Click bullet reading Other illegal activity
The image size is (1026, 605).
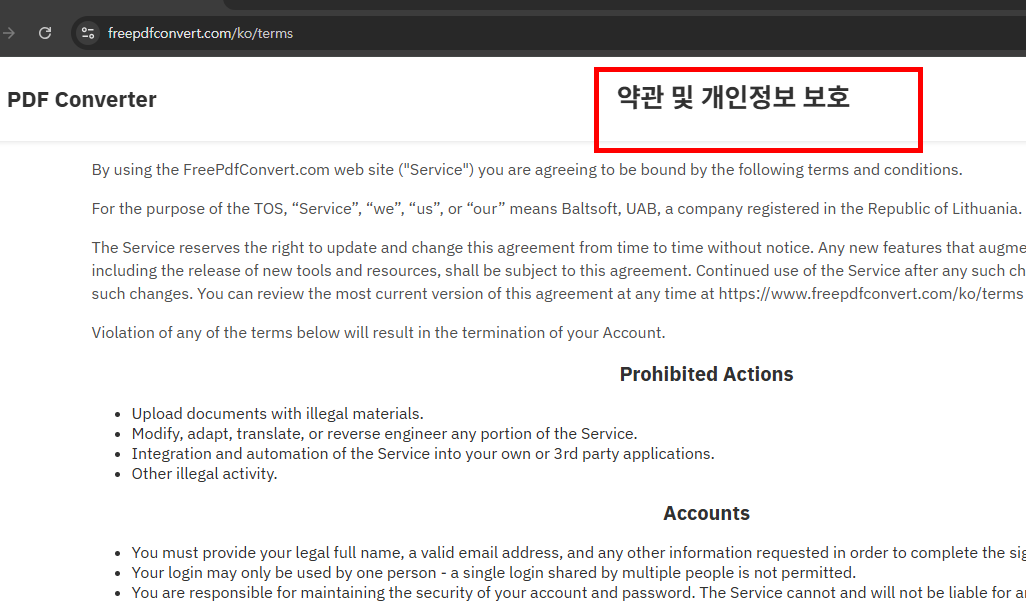click(203, 473)
